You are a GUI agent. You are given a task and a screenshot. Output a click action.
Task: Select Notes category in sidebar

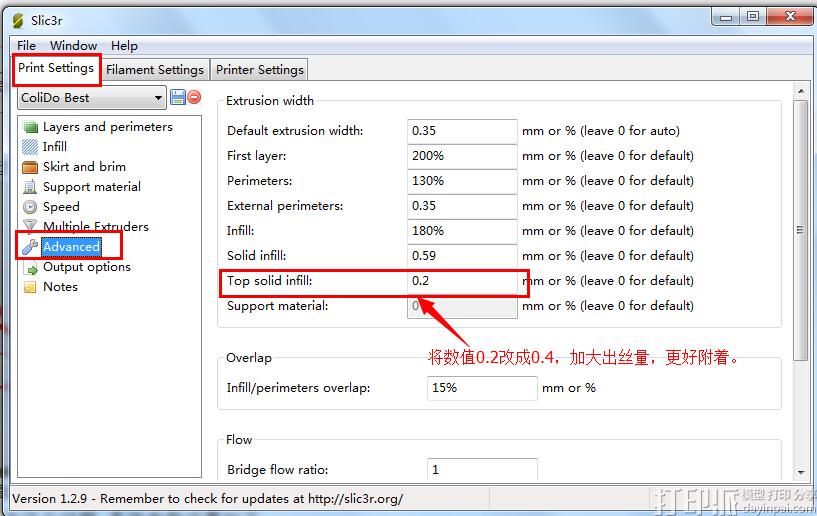[x=60, y=287]
